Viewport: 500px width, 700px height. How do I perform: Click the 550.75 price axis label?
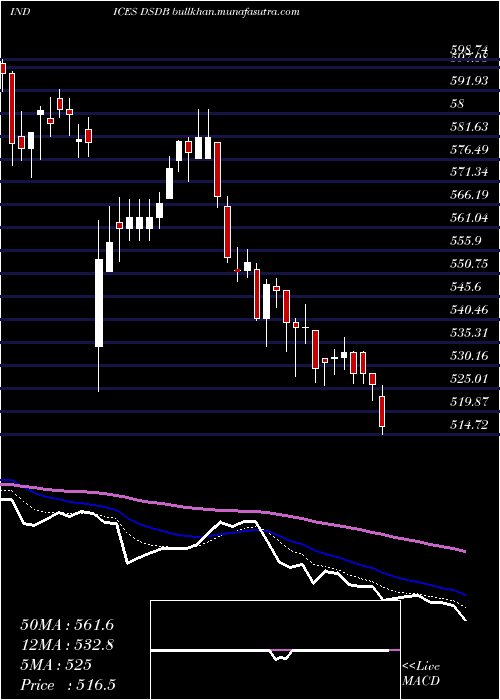pos(469,264)
